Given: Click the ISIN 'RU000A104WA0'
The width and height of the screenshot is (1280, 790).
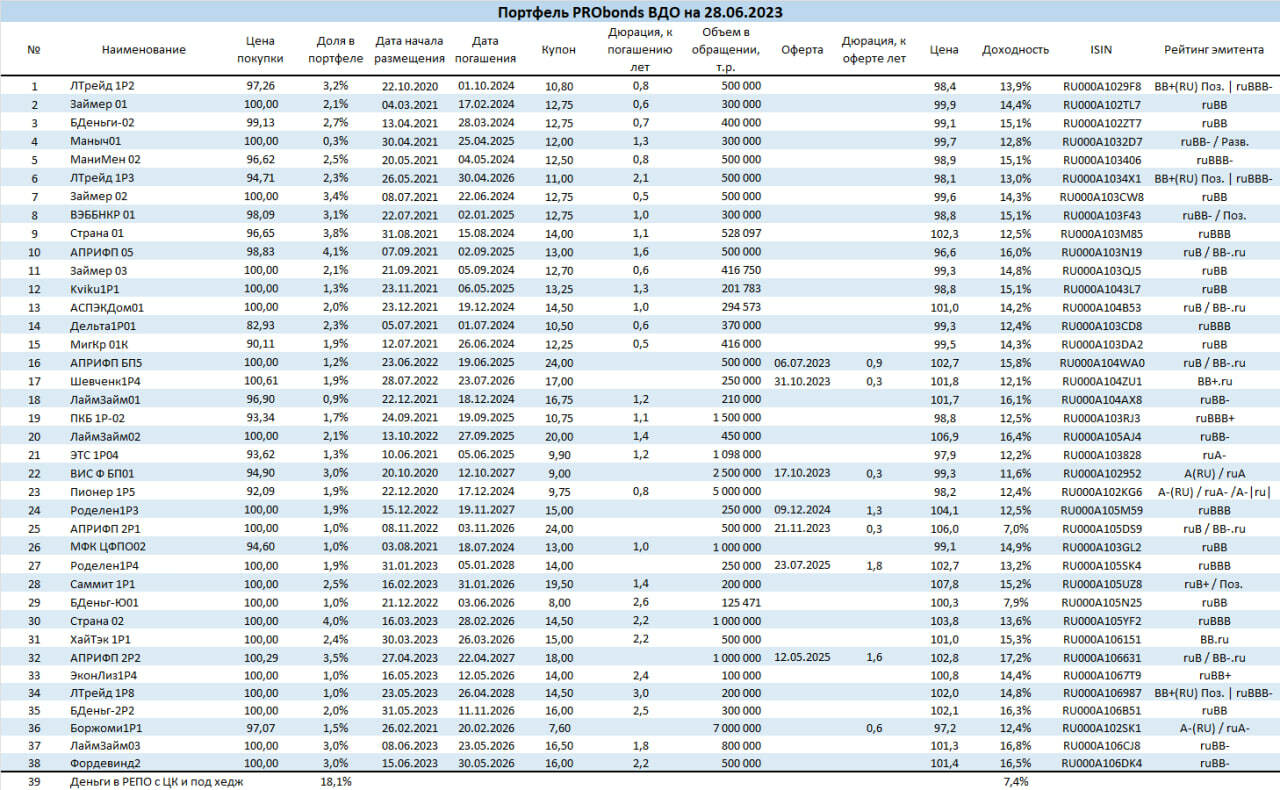Looking at the screenshot, I should 1101,362.
